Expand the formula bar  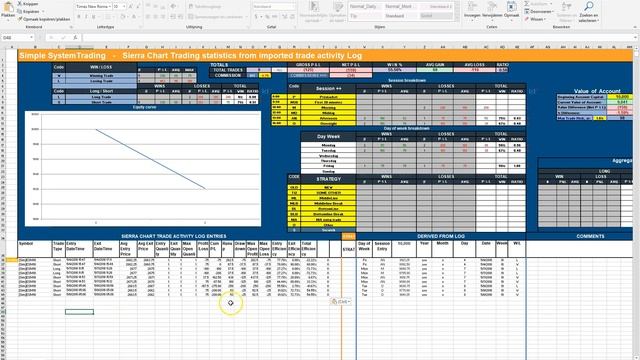pos(635,38)
